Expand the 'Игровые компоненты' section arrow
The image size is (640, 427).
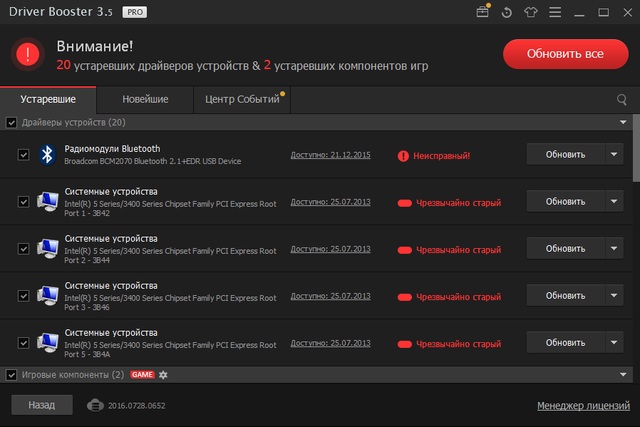tap(623, 375)
